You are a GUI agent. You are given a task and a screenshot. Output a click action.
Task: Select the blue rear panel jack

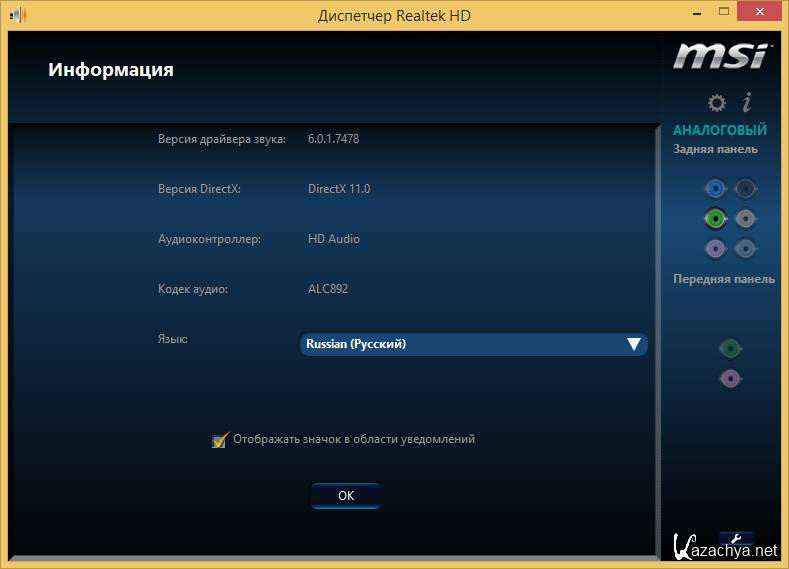tap(714, 188)
